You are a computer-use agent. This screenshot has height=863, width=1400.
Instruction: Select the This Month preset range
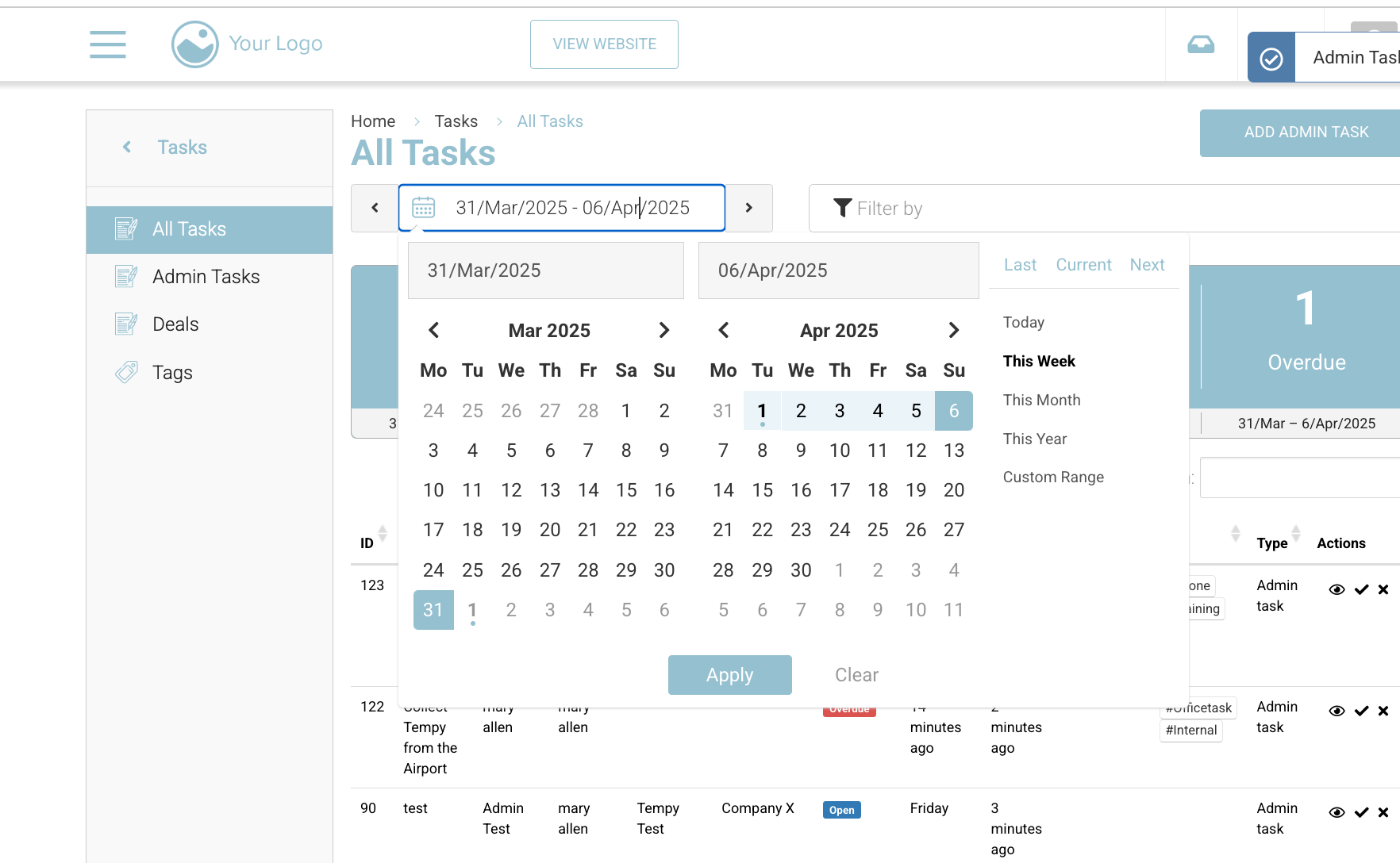[x=1041, y=400]
